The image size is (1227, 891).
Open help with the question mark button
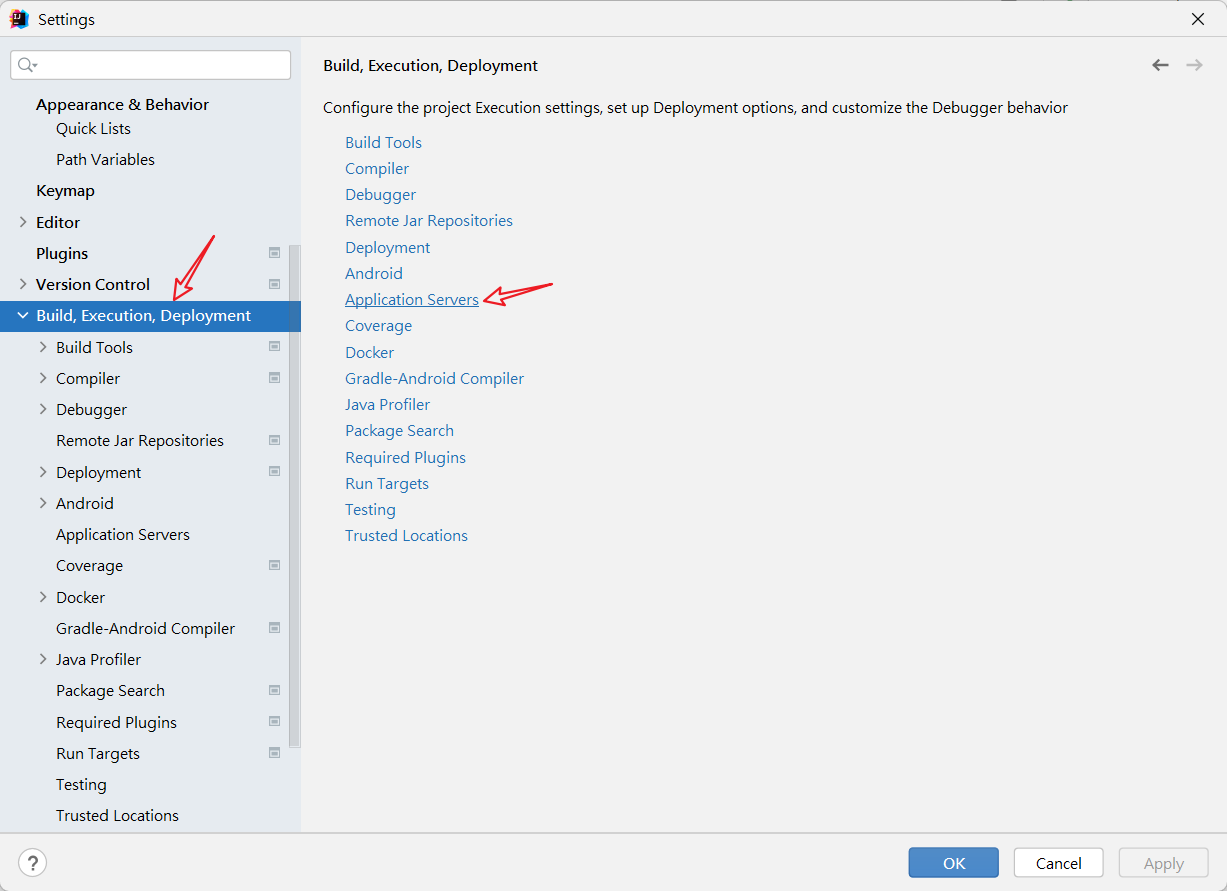(32, 863)
